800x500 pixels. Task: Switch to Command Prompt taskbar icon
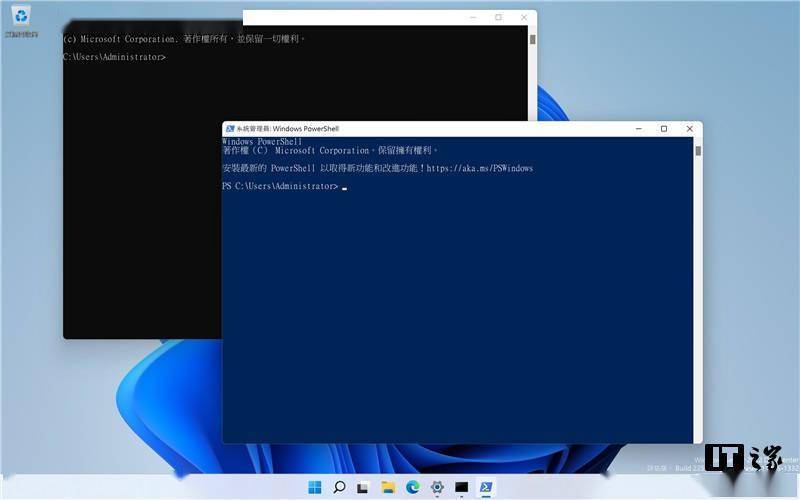coord(462,487)
